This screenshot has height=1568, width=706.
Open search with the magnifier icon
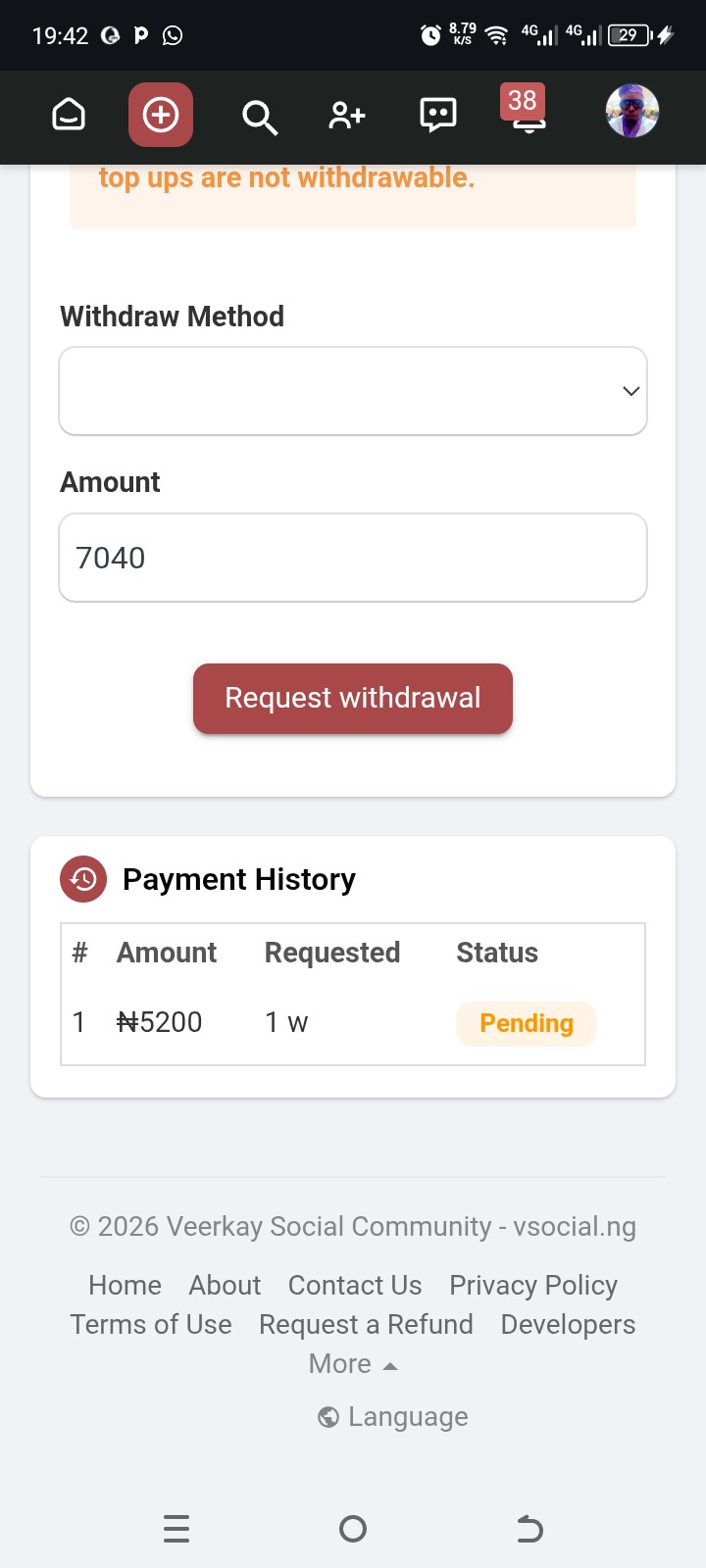[259, 117]
